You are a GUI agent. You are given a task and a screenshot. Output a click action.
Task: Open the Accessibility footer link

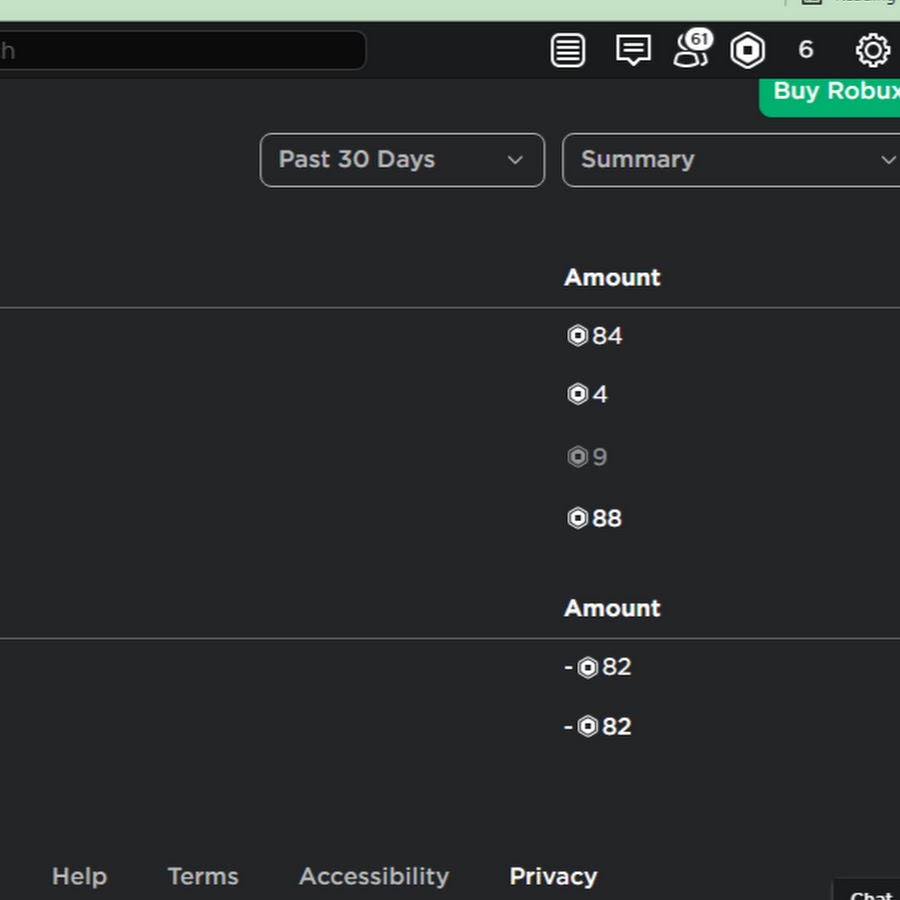pyautogui.click(x=374, y=876)
